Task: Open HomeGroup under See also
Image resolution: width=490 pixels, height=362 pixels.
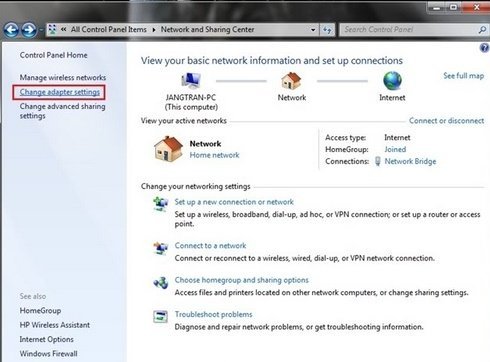Action: [40, 311]
